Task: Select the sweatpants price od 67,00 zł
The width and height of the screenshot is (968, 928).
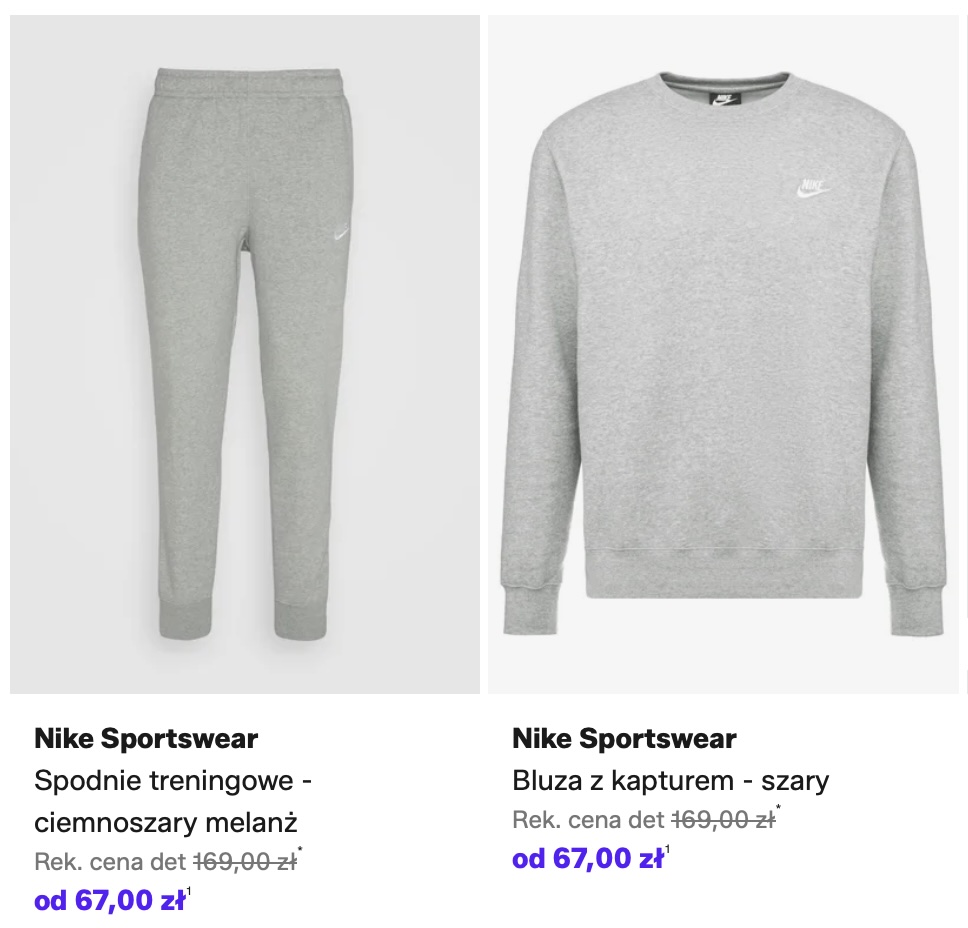Action: click(x=110, y=900)
